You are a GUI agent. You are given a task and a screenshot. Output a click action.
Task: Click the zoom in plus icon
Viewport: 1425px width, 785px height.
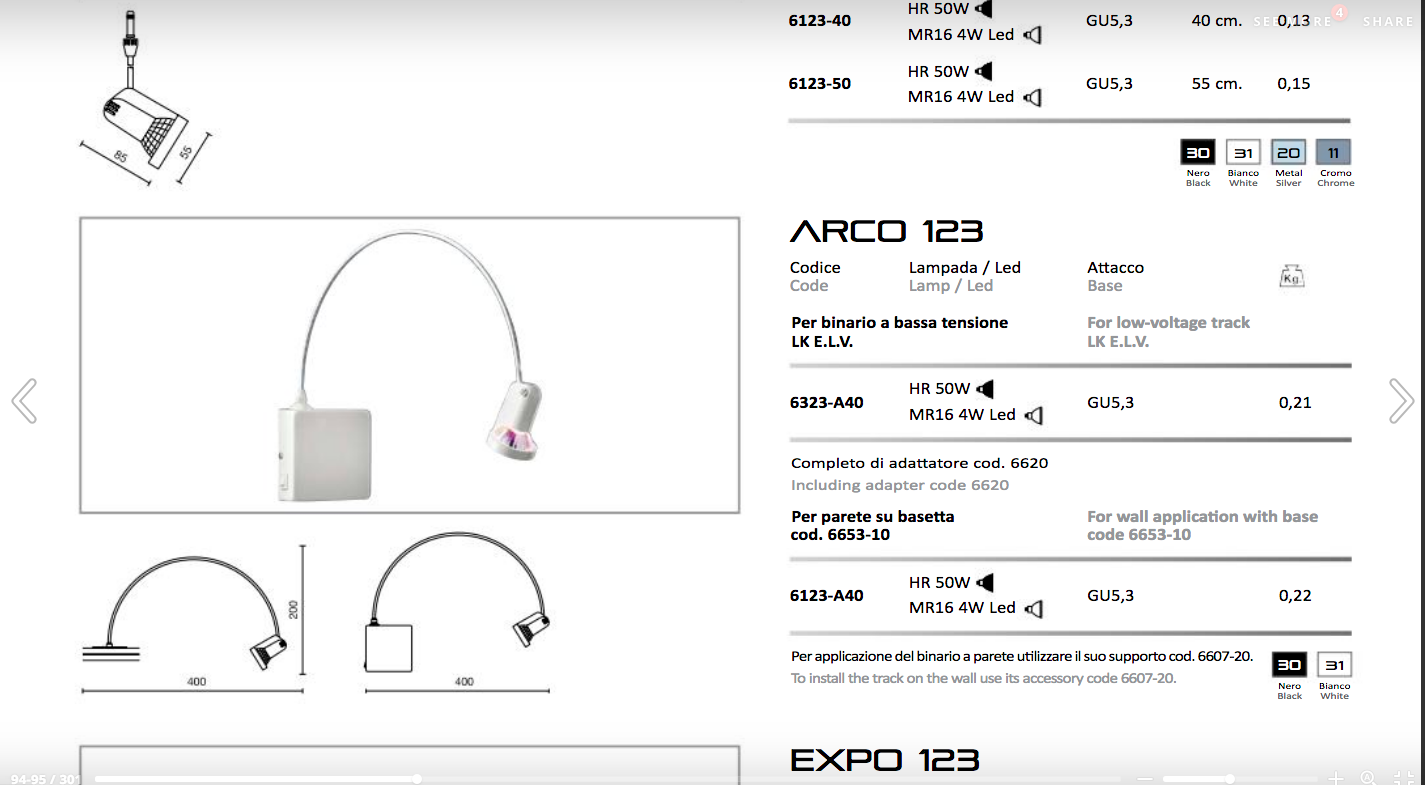tap(1336, 778)
